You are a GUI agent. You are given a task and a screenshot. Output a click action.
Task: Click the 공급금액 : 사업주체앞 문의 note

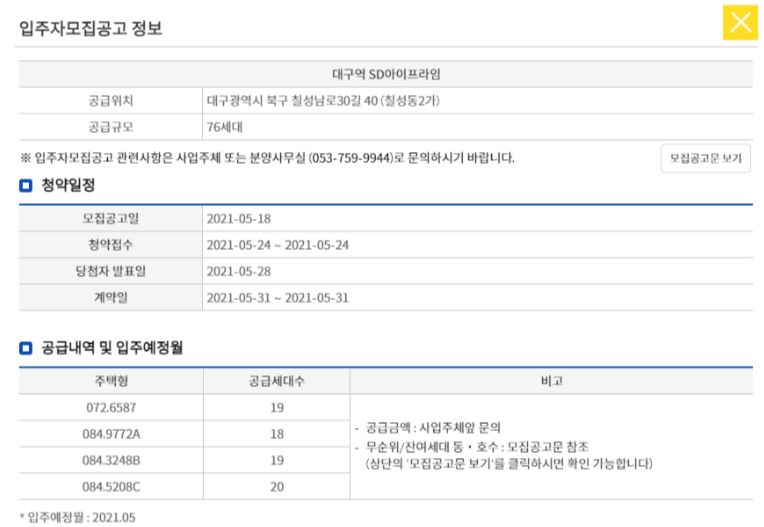pyautogui.click(x=433, y=428)
